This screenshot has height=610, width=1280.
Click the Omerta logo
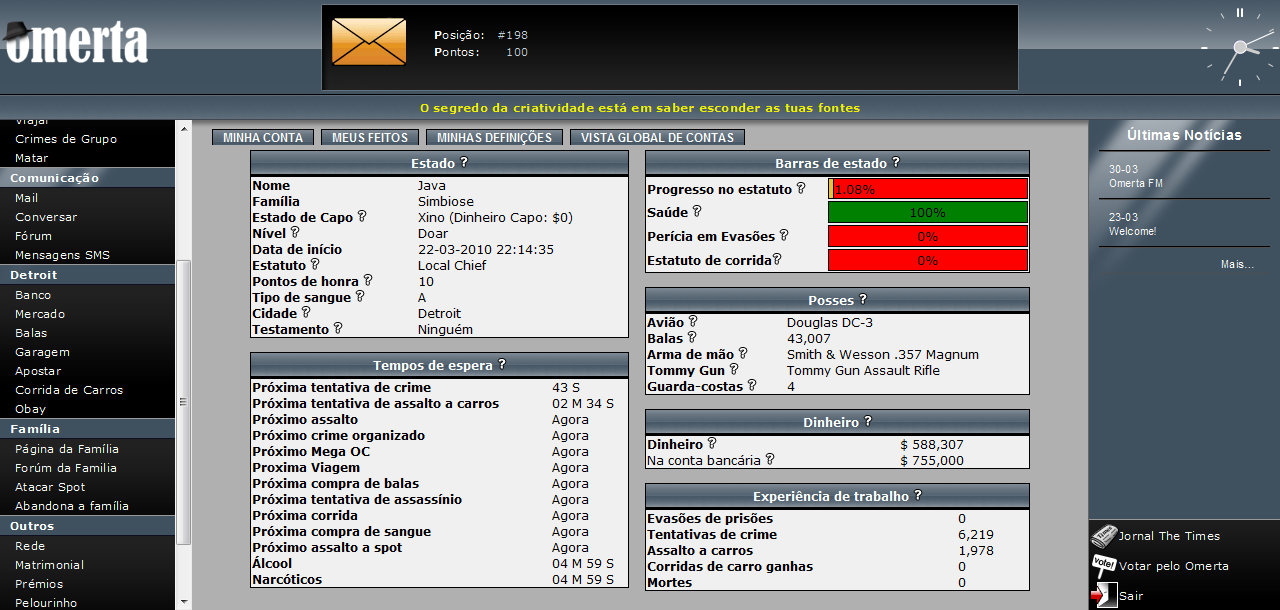click(x=76, y=41)
